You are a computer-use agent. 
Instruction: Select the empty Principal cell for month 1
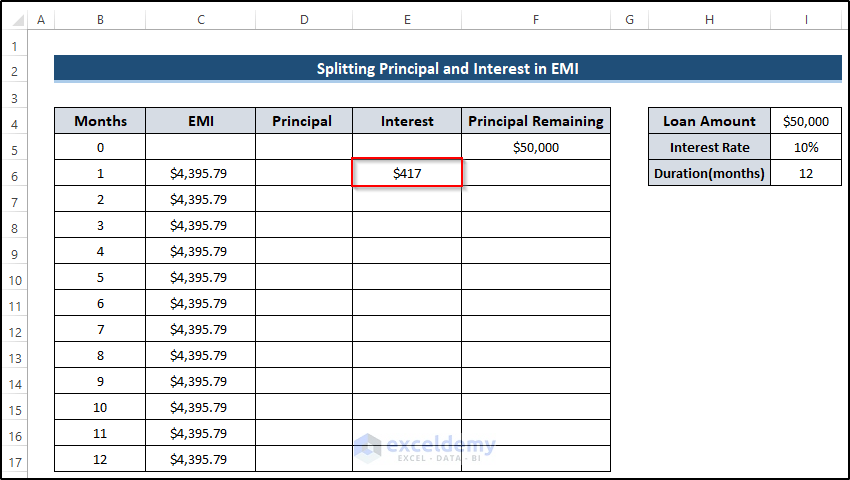pos(304,173)
